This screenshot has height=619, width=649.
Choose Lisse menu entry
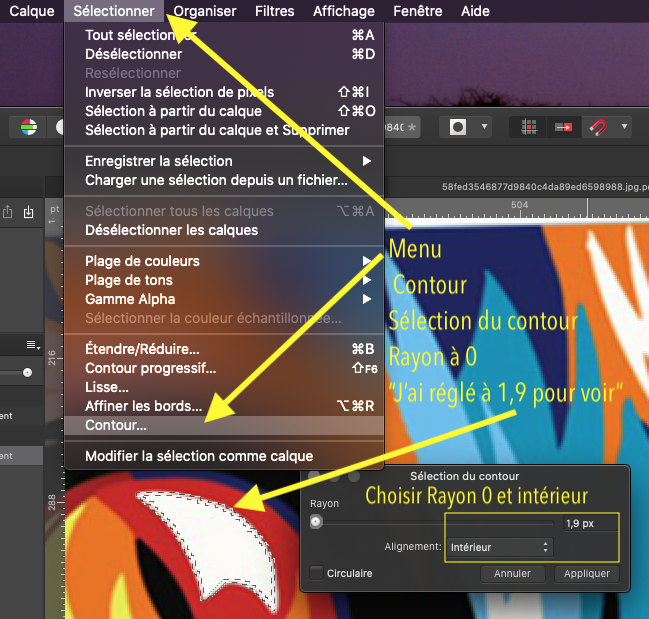coord(224,387)
